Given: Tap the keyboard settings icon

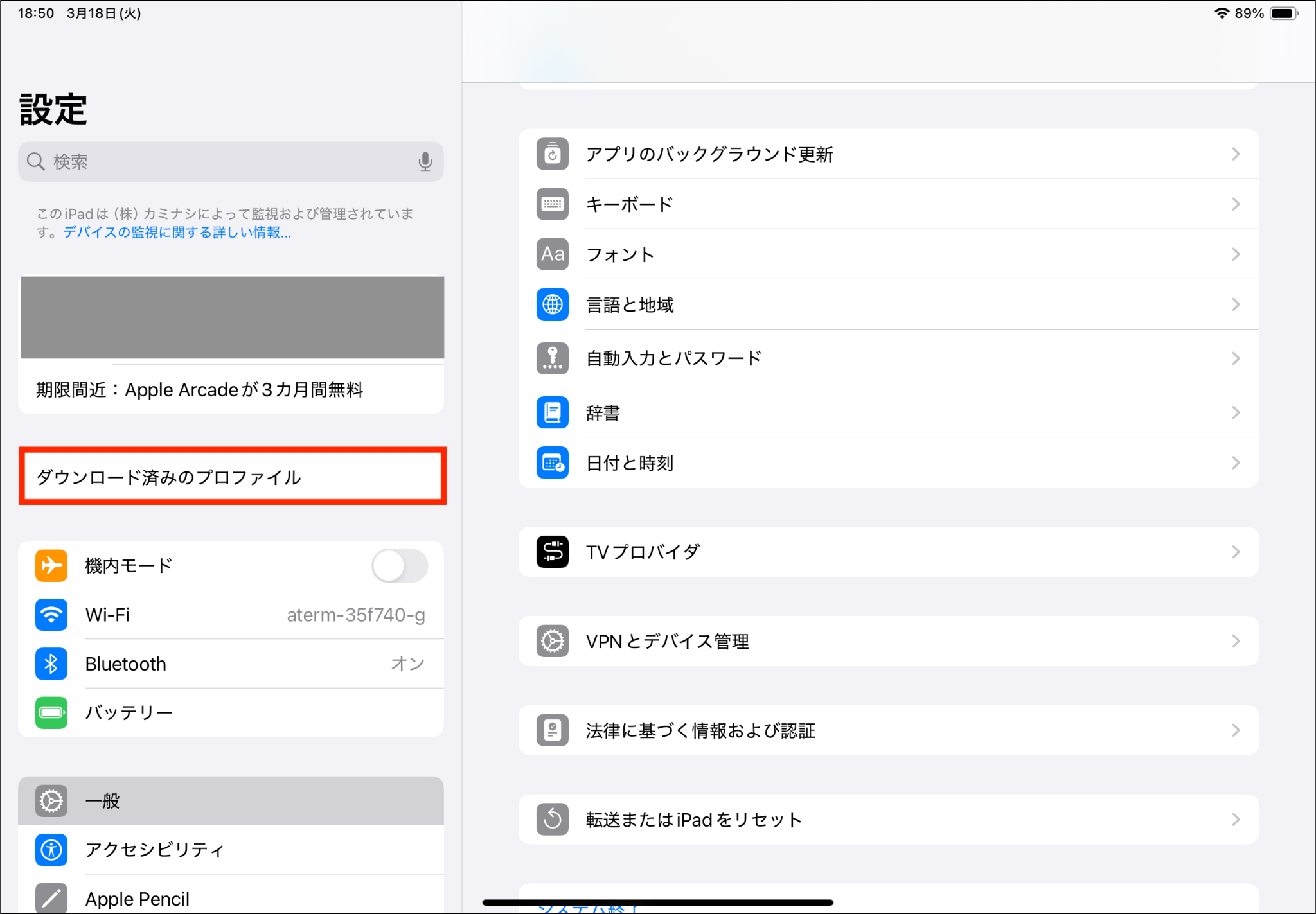Looking at the screenshot, I should [552, 204].
